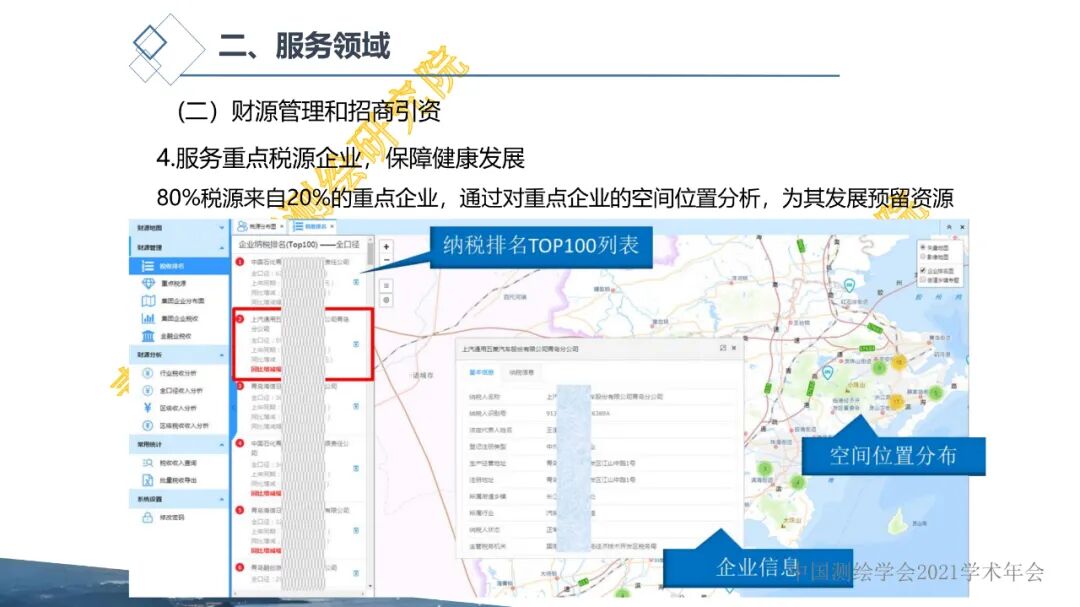Select the rank 2 company entry in the list
1080x607 pixels.
click(x=303, y=344)
